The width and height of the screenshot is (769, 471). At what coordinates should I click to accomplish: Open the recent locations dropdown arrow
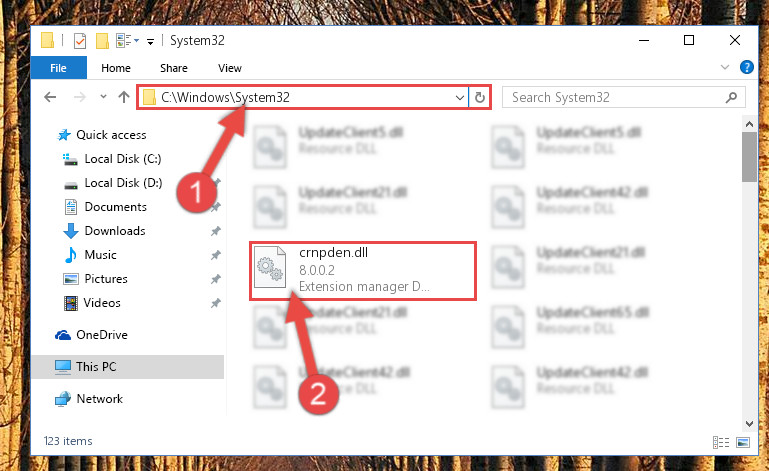click(x=103, y=97)
